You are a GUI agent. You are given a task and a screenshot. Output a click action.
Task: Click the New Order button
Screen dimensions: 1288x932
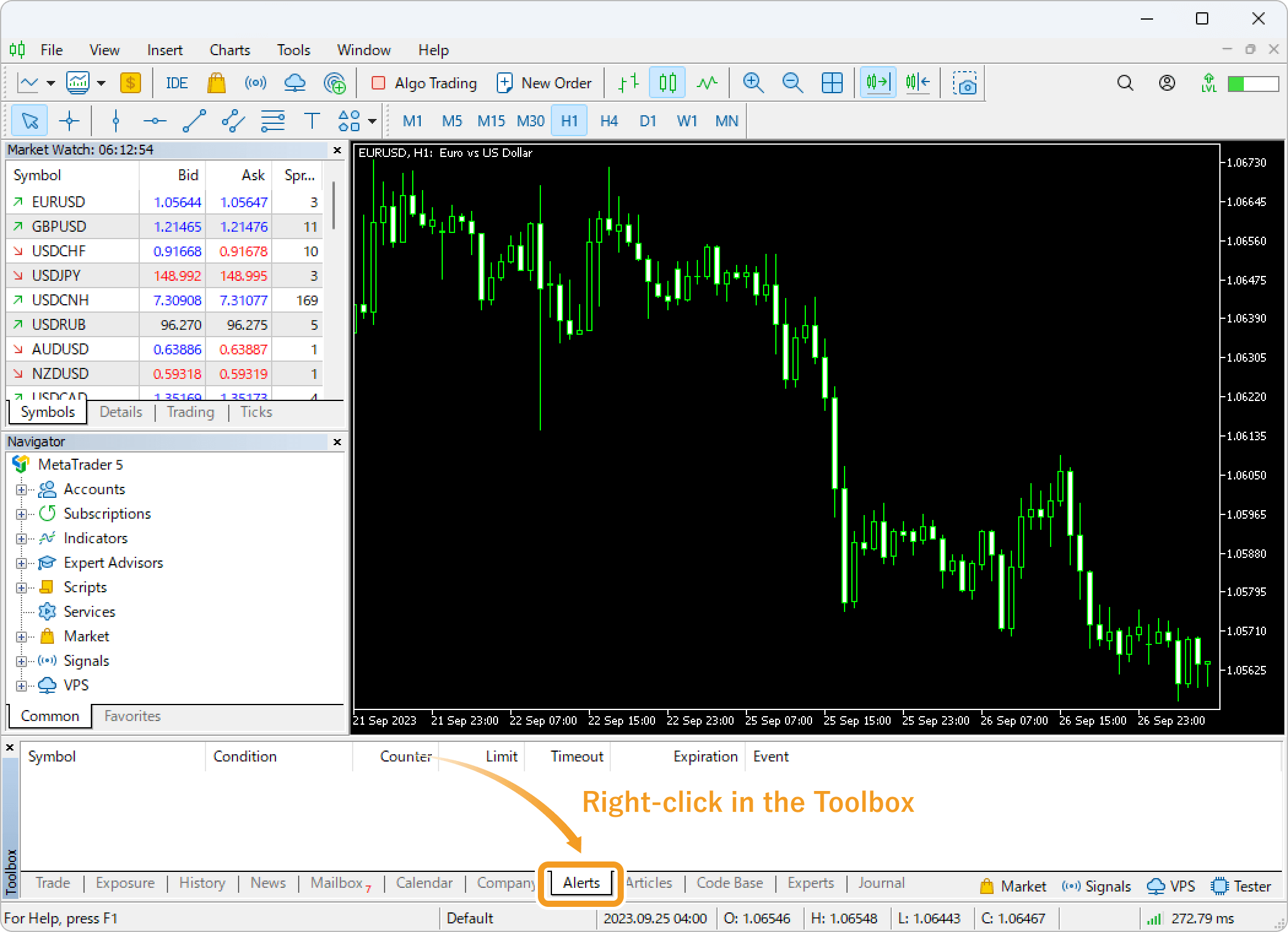(545, 83)
